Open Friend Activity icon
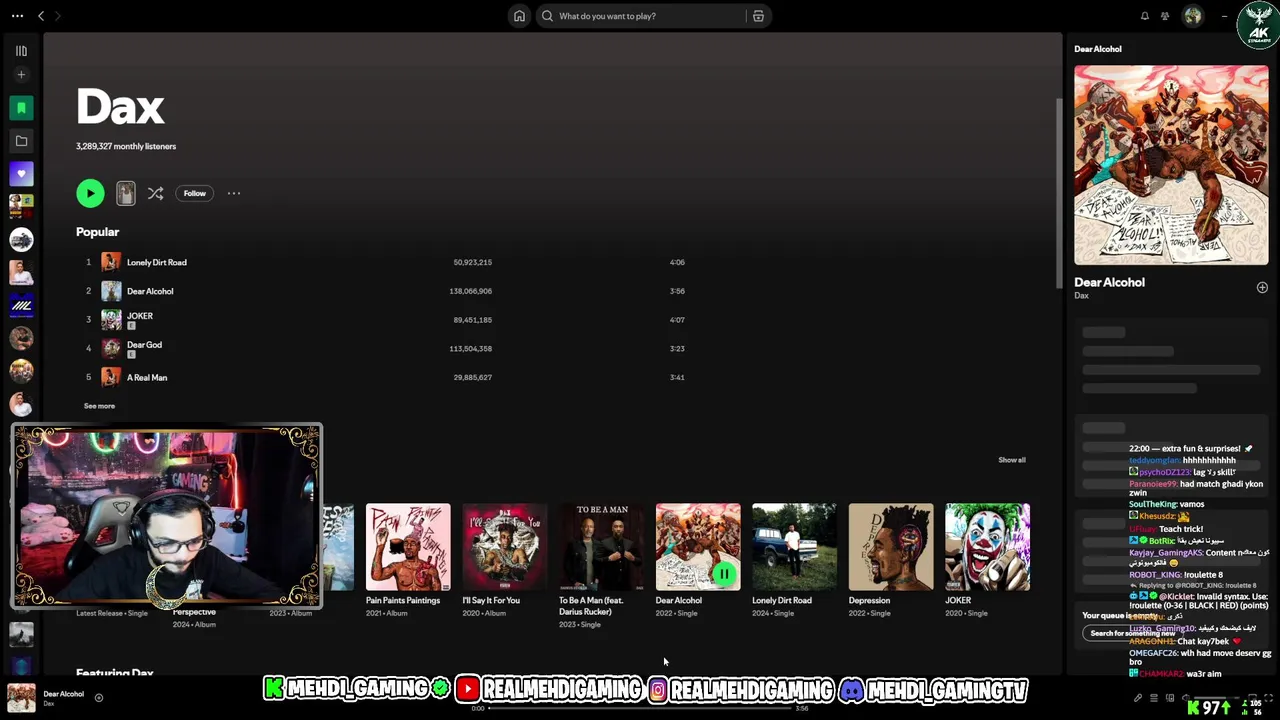The image size is (1280, 720). click(1165, 16)
